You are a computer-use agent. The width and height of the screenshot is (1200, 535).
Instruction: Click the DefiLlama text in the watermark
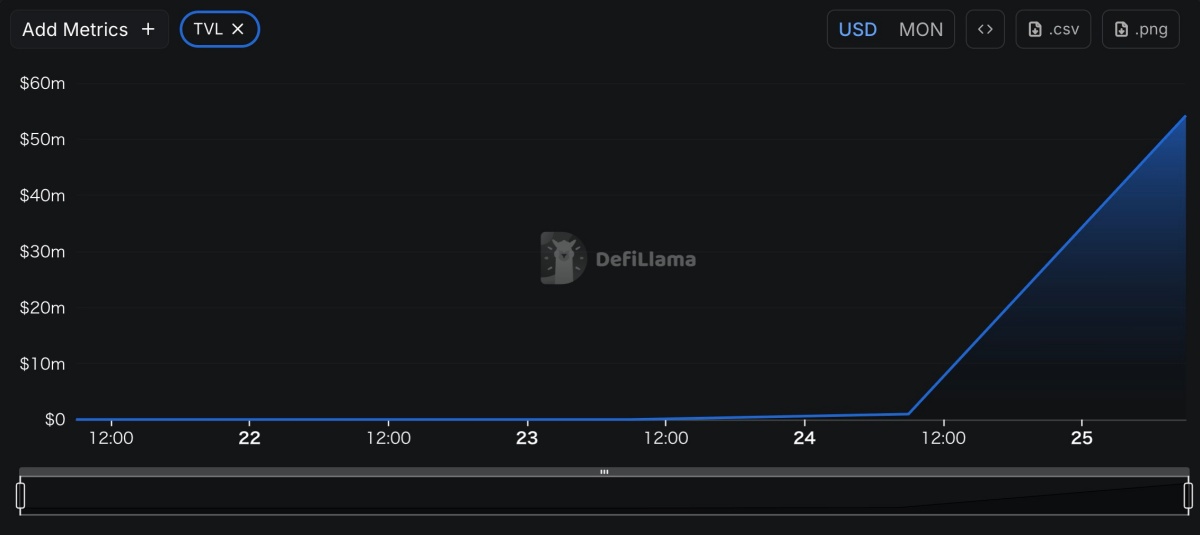point(646,259)
